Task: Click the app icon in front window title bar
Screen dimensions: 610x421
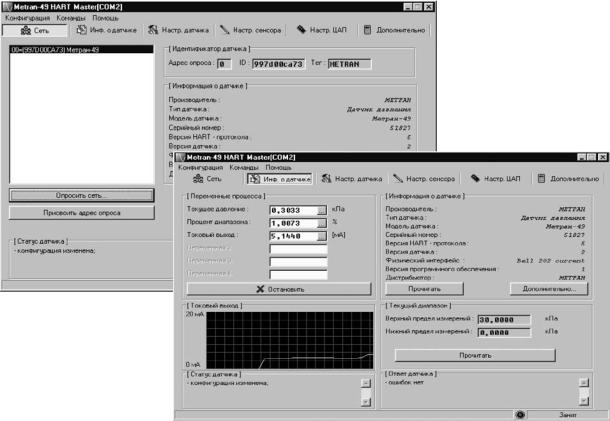Action: 181,157
